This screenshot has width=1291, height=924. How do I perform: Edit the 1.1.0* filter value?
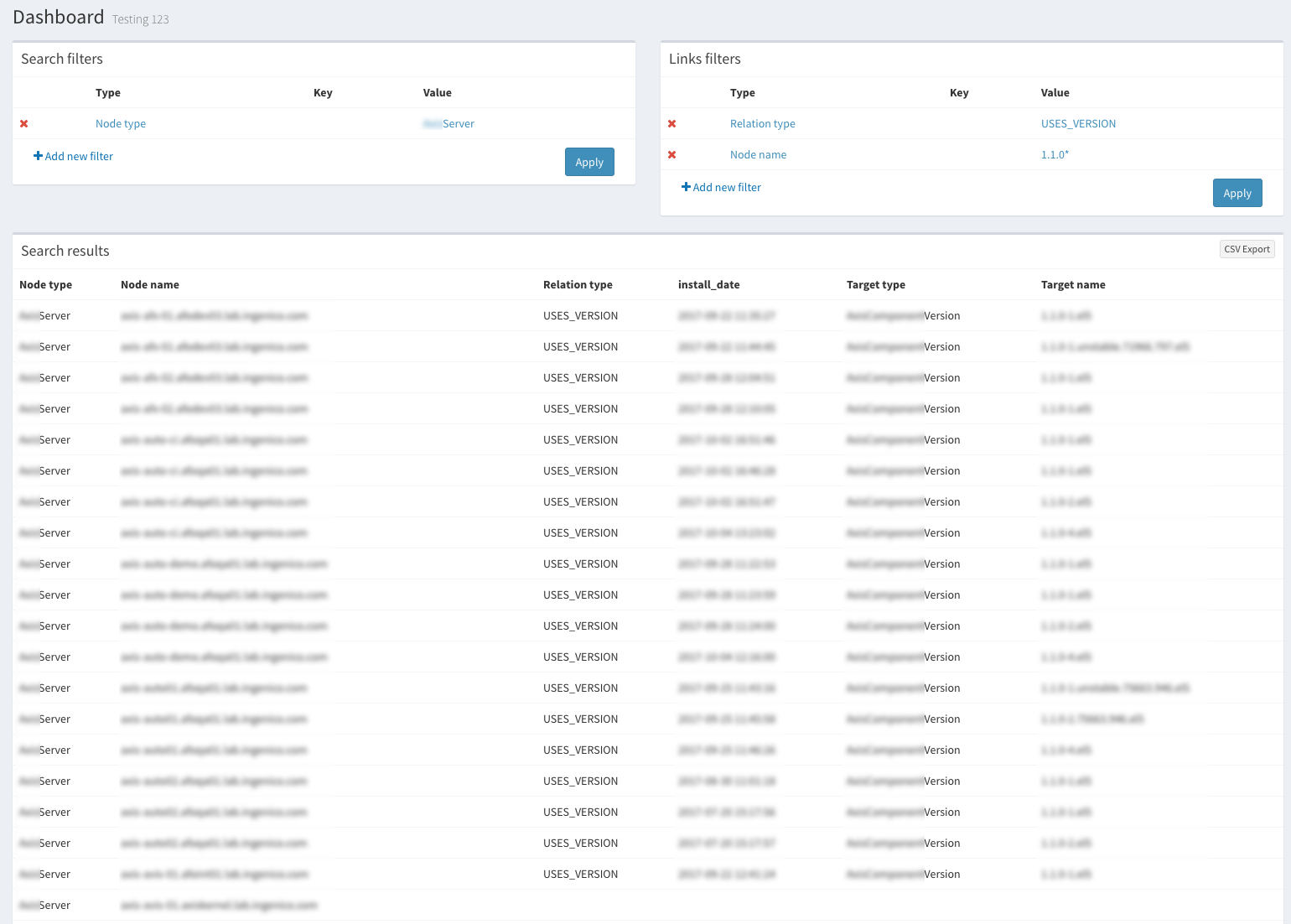pyautogui.click(x=1055, y=154)
